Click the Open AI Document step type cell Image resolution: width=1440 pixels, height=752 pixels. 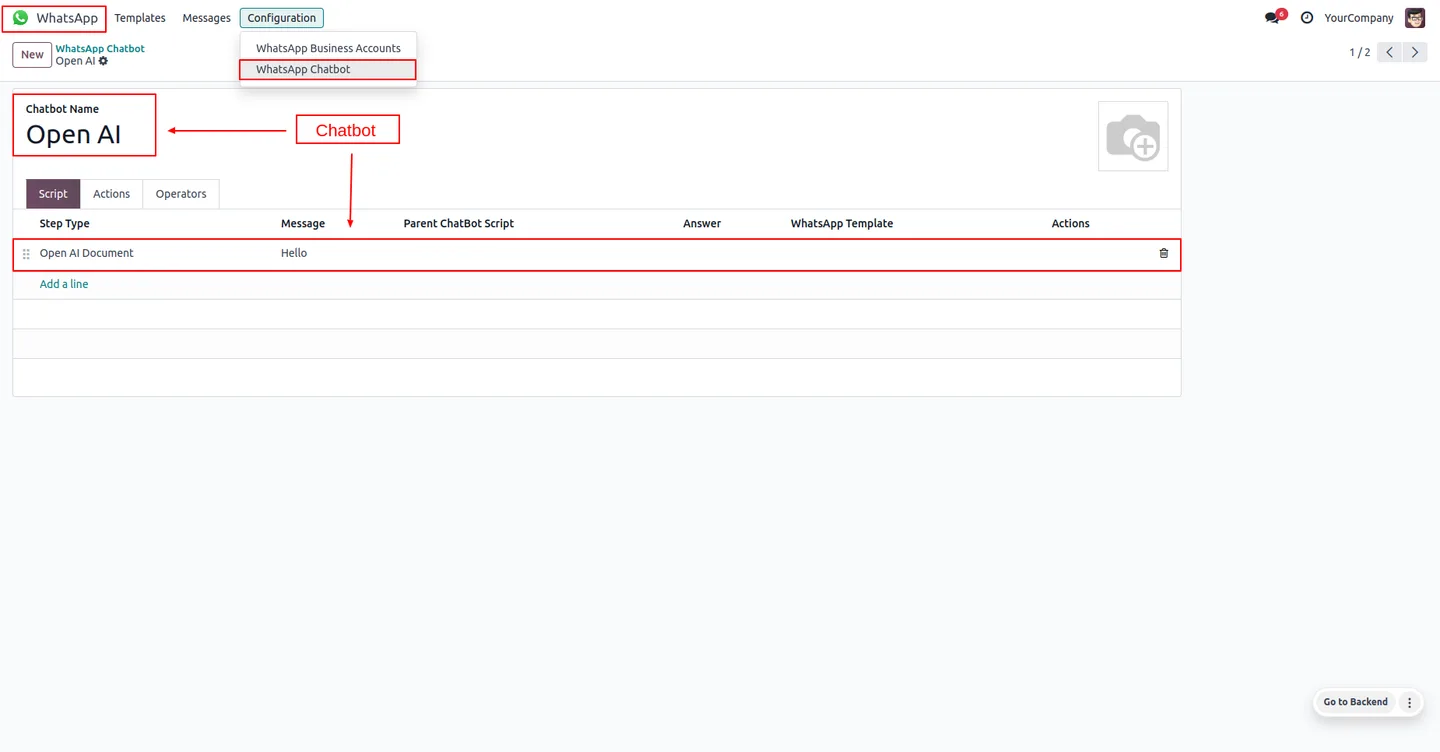coord(87,253)
